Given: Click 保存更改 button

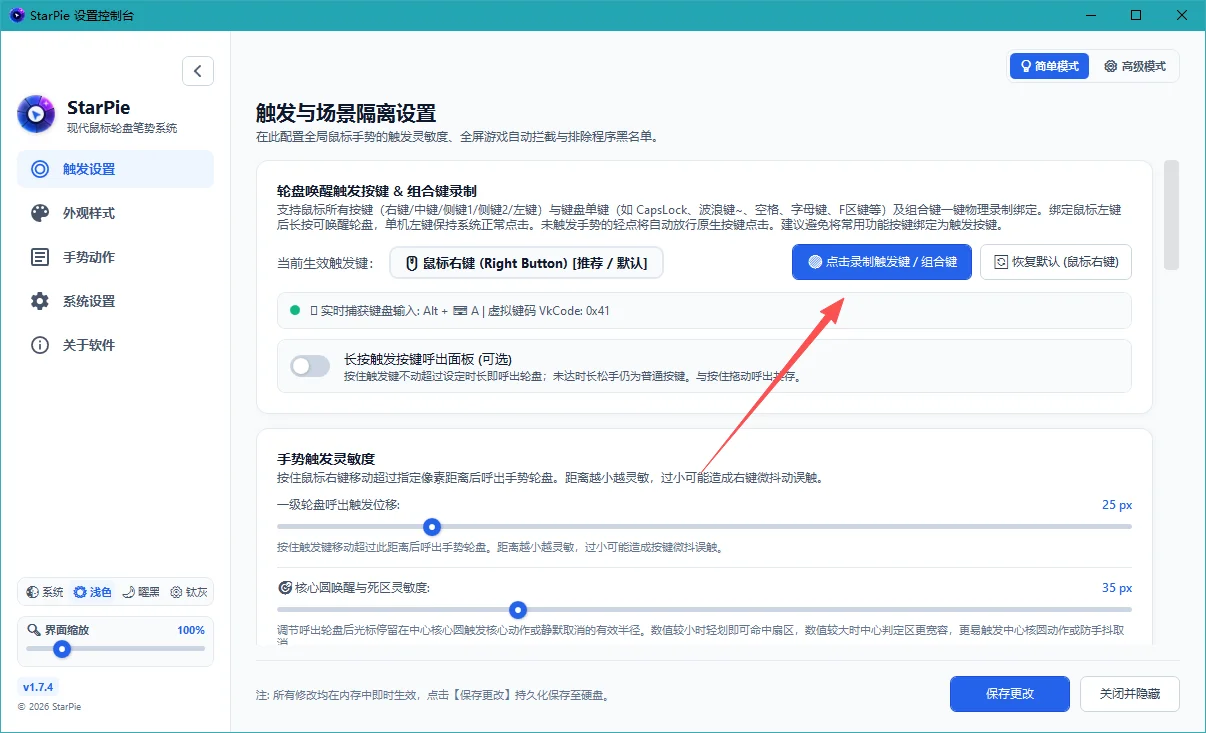Looking at the screenshot, I should click(1009, 694).
